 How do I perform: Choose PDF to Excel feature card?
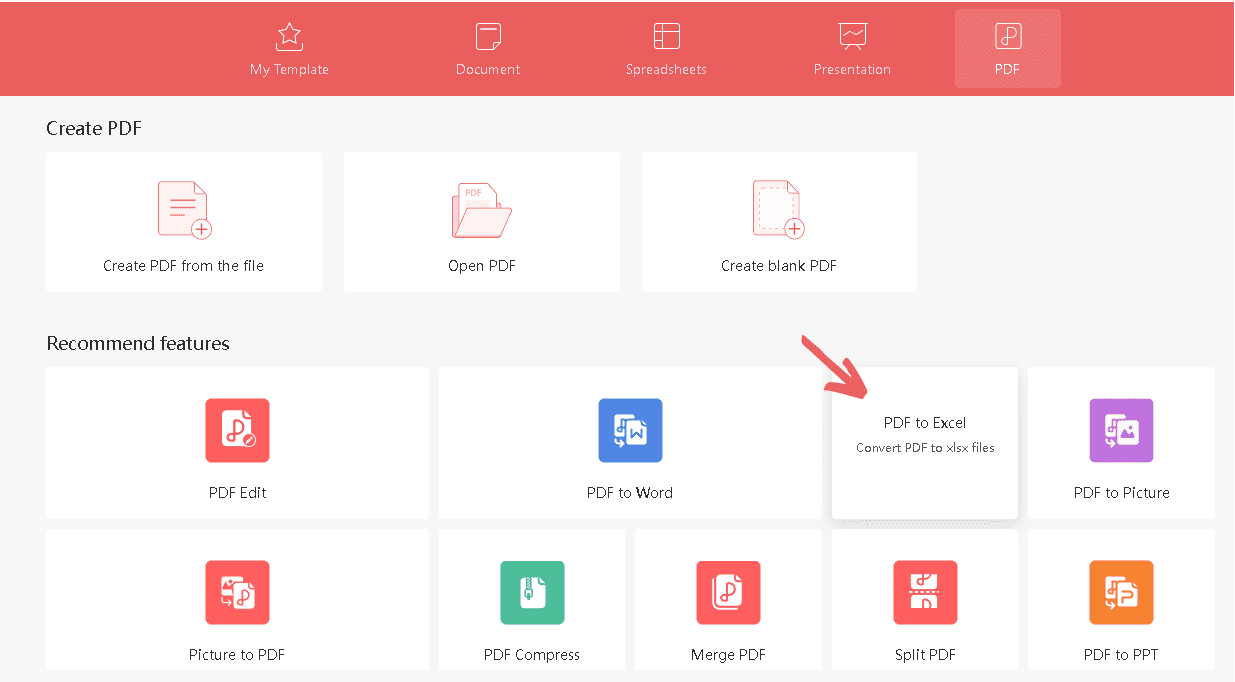click(925, 443)
